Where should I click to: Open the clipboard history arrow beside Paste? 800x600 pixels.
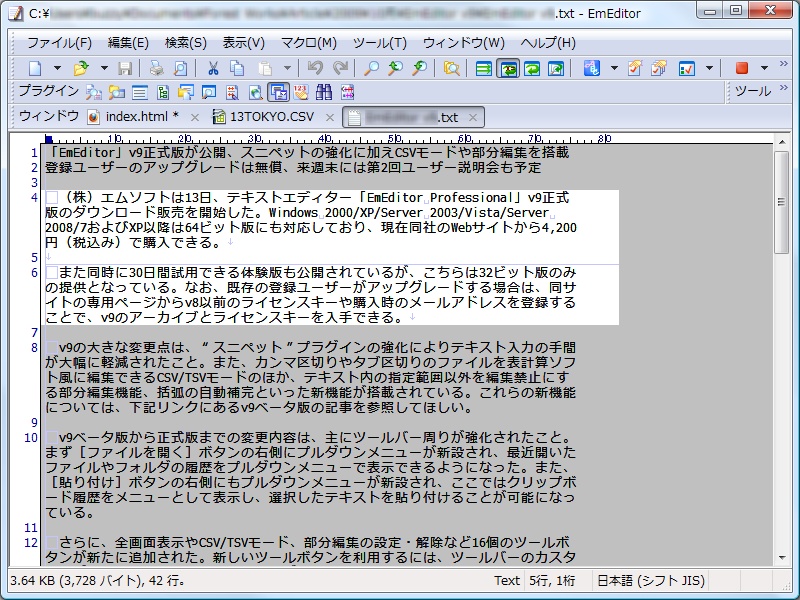point(287,68)
